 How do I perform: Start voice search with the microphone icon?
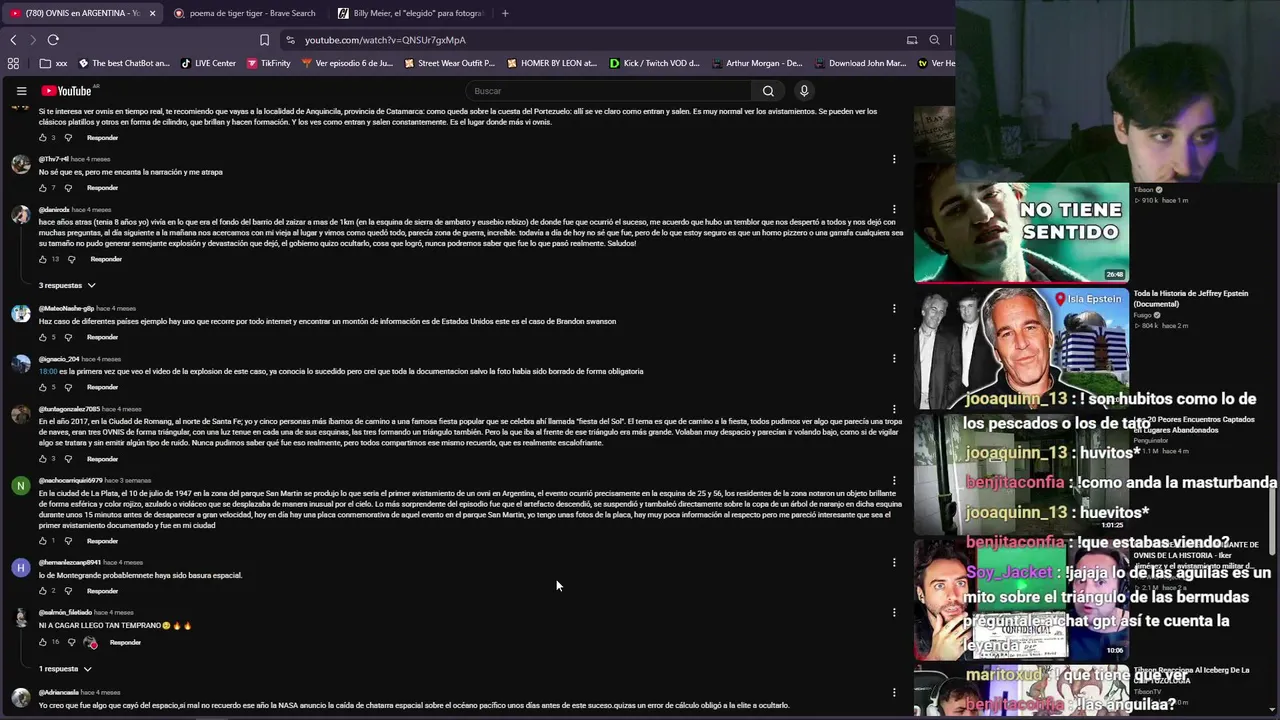pyautogui.click(x=804, y=91)
